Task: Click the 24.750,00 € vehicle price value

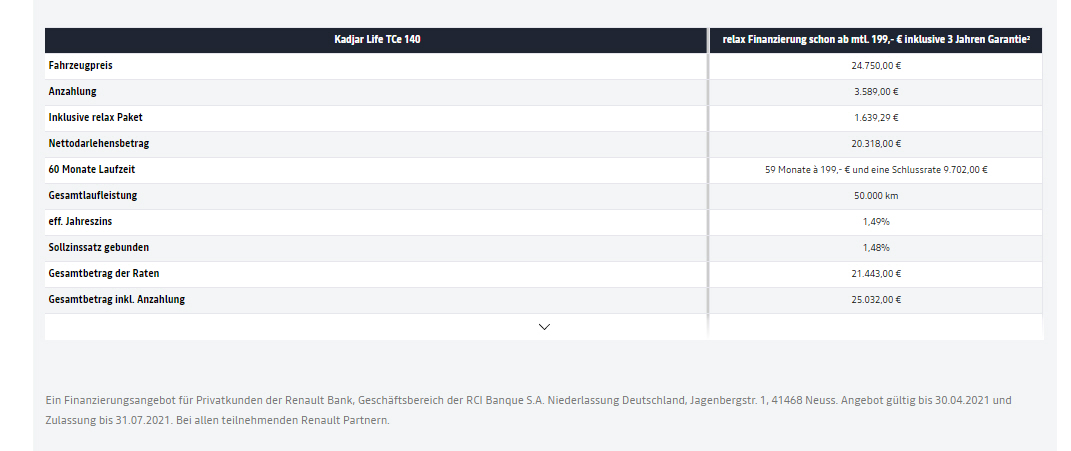Action: pyautogui.click(x=876, y=66)
